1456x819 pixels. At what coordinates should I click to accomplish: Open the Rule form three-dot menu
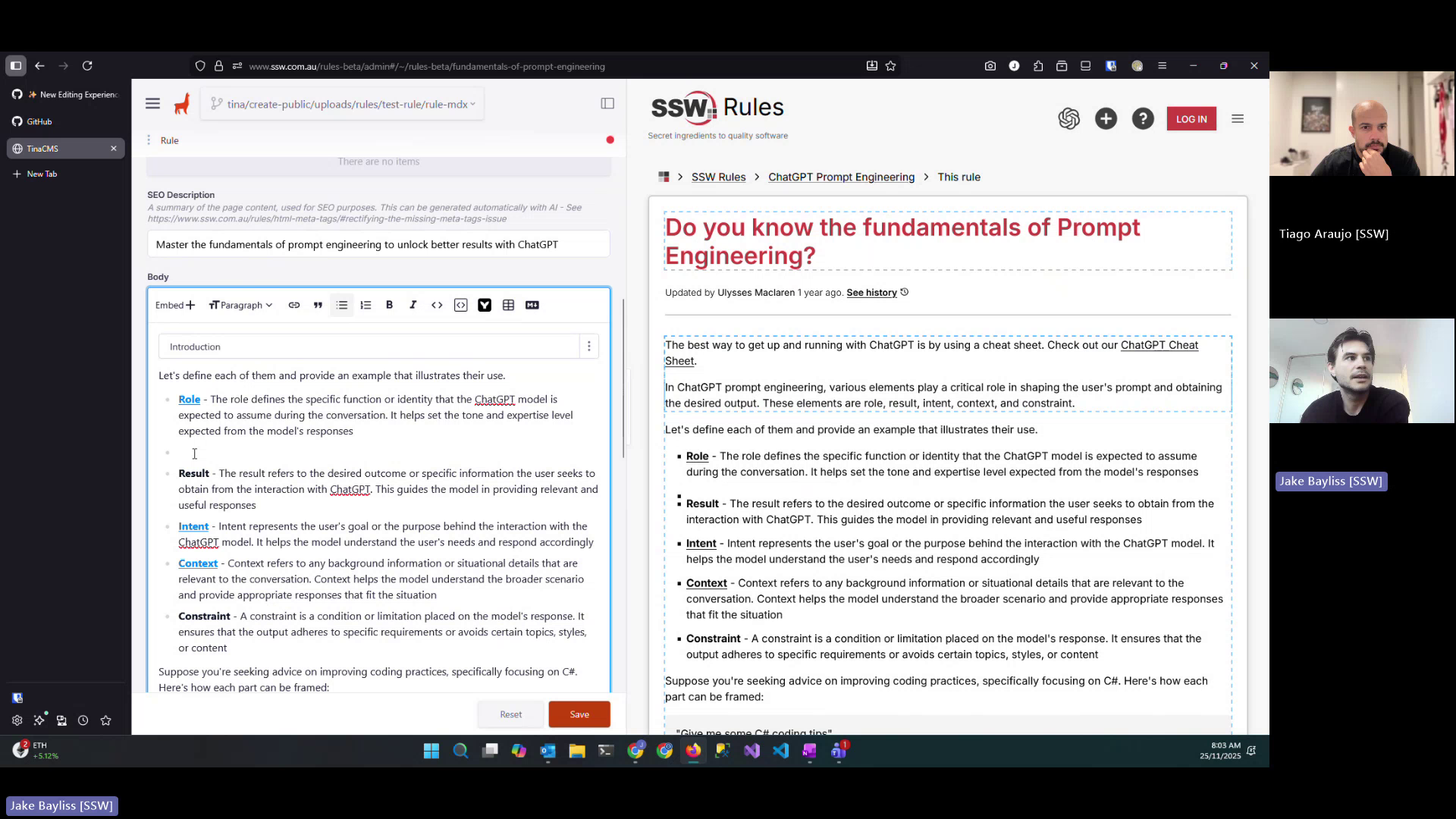[149, 140]
